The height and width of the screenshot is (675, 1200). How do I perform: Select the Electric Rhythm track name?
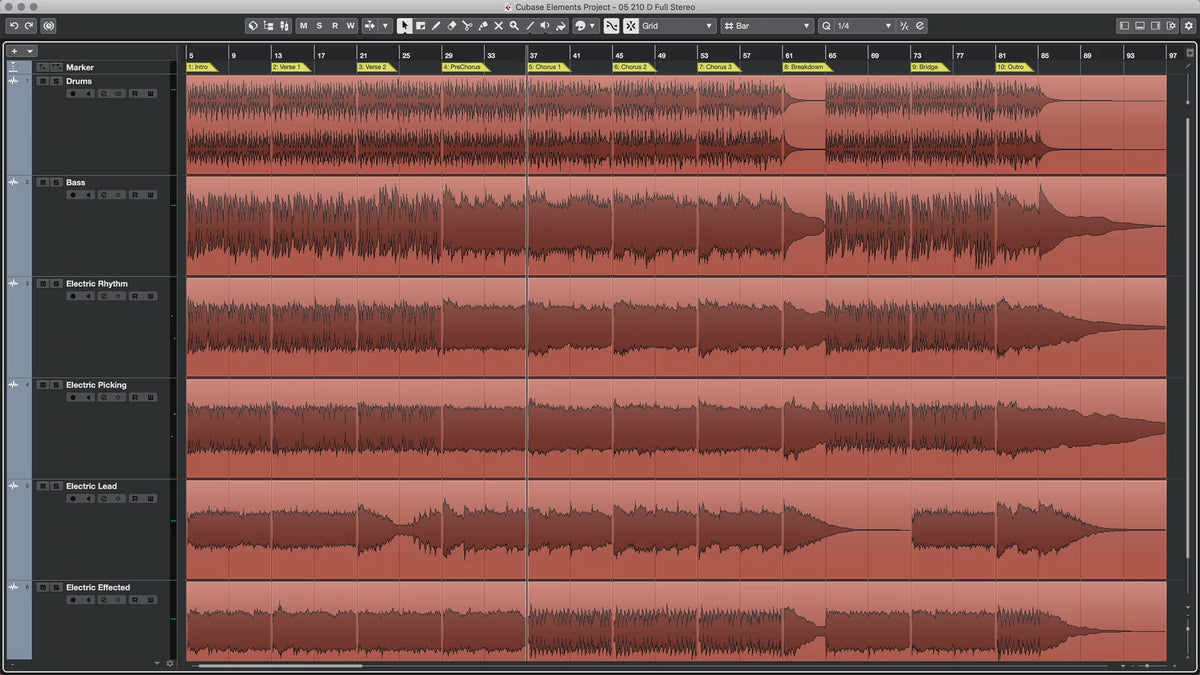point(97,284)
